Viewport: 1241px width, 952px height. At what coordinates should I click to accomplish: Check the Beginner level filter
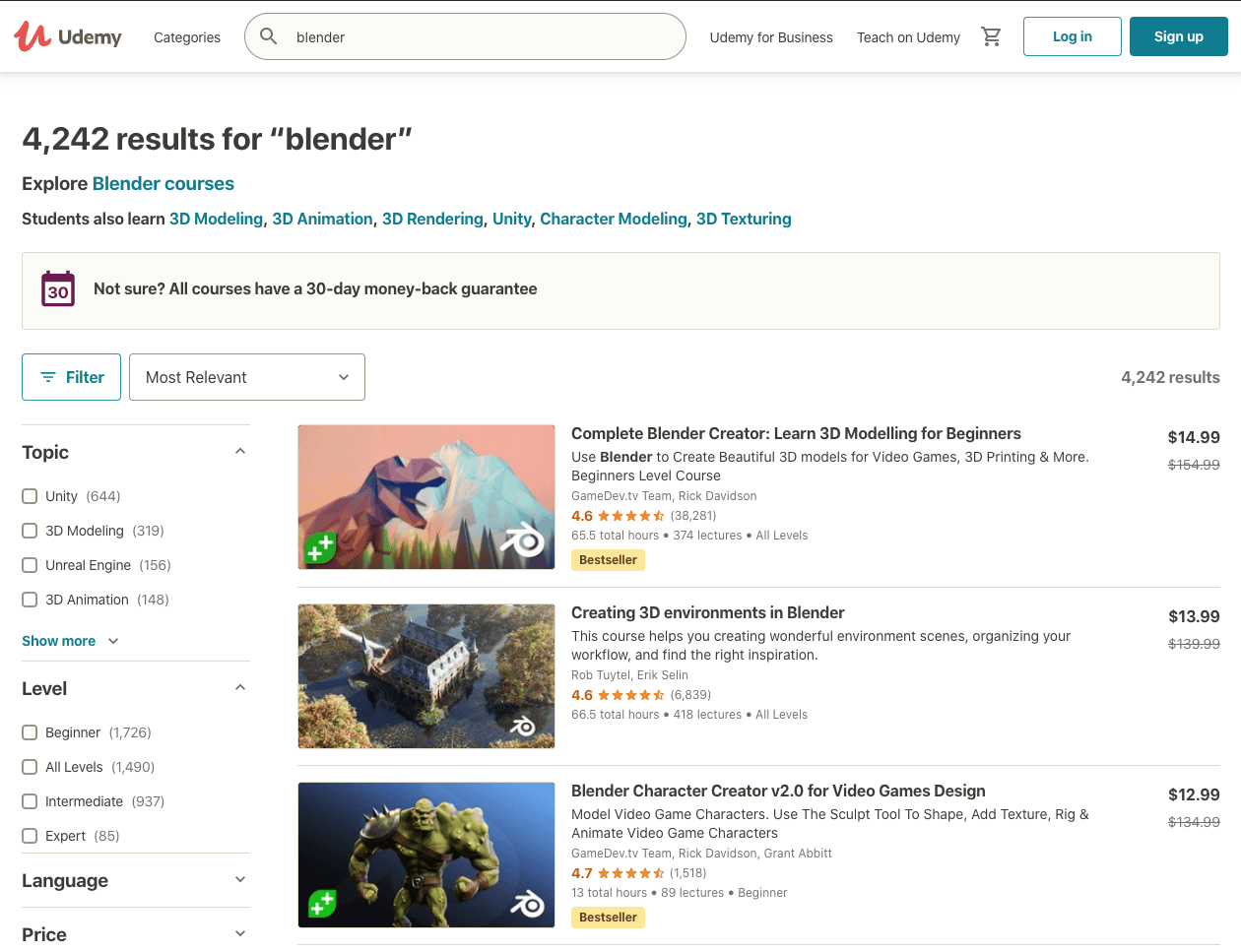29,732
